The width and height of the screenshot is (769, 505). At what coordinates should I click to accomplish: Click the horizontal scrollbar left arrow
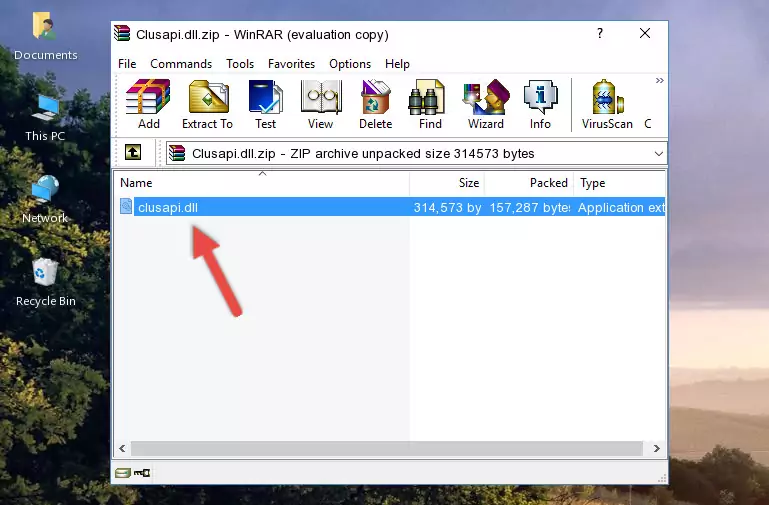pos(122,448)
